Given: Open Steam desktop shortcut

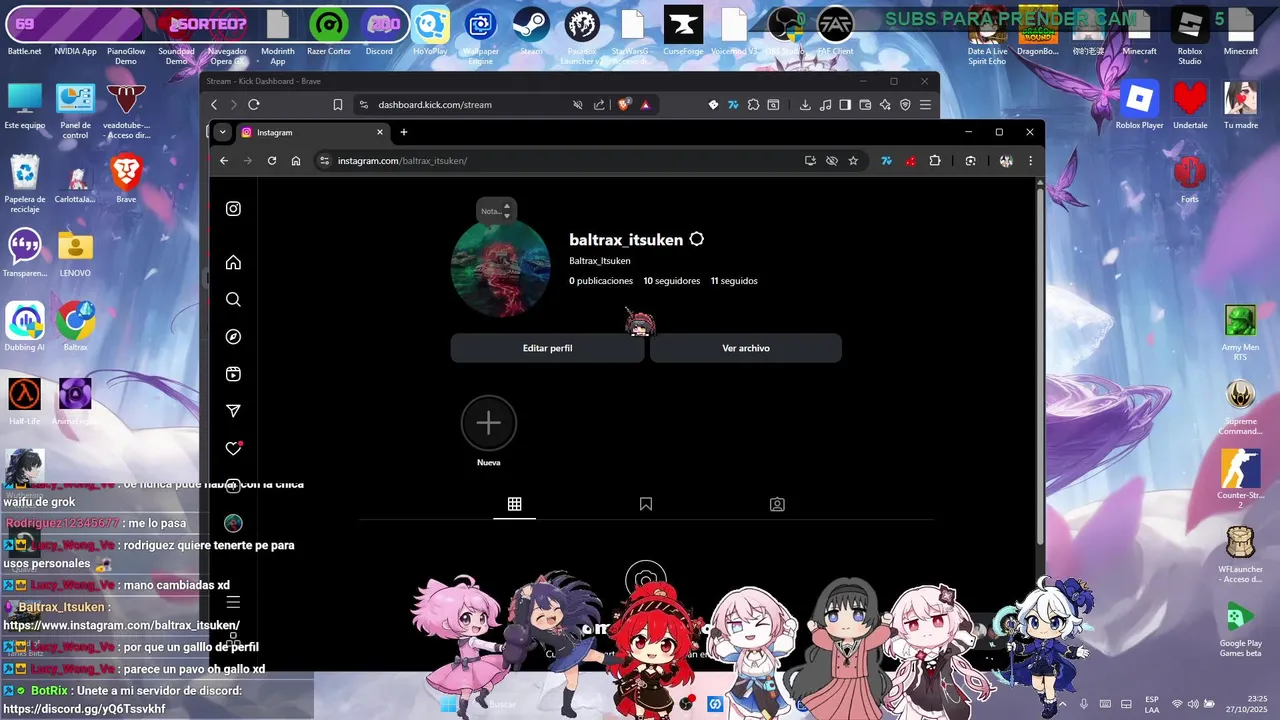Looking at the screenshot, I should [x=531, y=32].
